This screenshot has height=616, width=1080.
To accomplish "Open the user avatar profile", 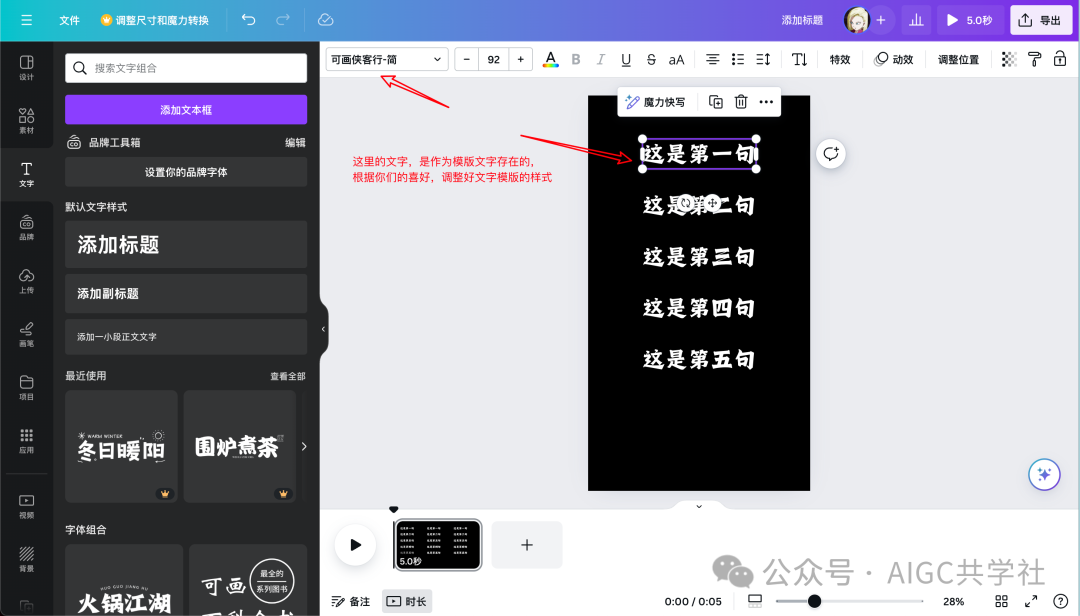I will [x=857, y=20].
